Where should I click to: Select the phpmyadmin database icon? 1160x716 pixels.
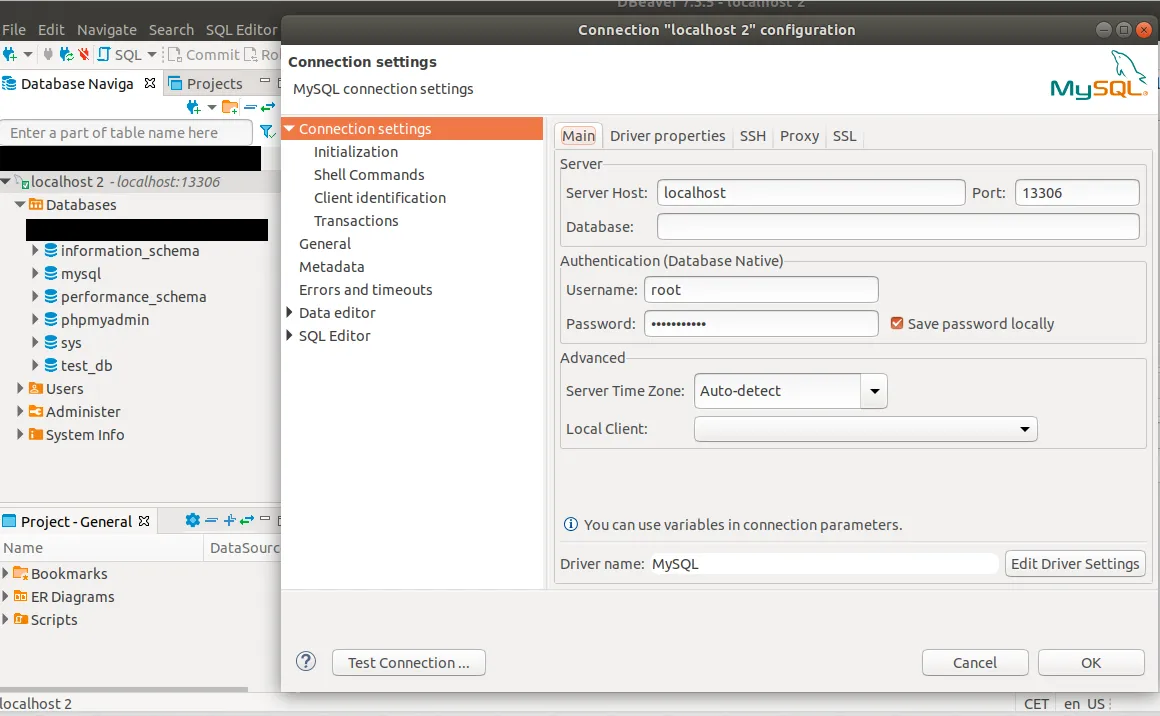pyautogui.click(x=51, y=320)
